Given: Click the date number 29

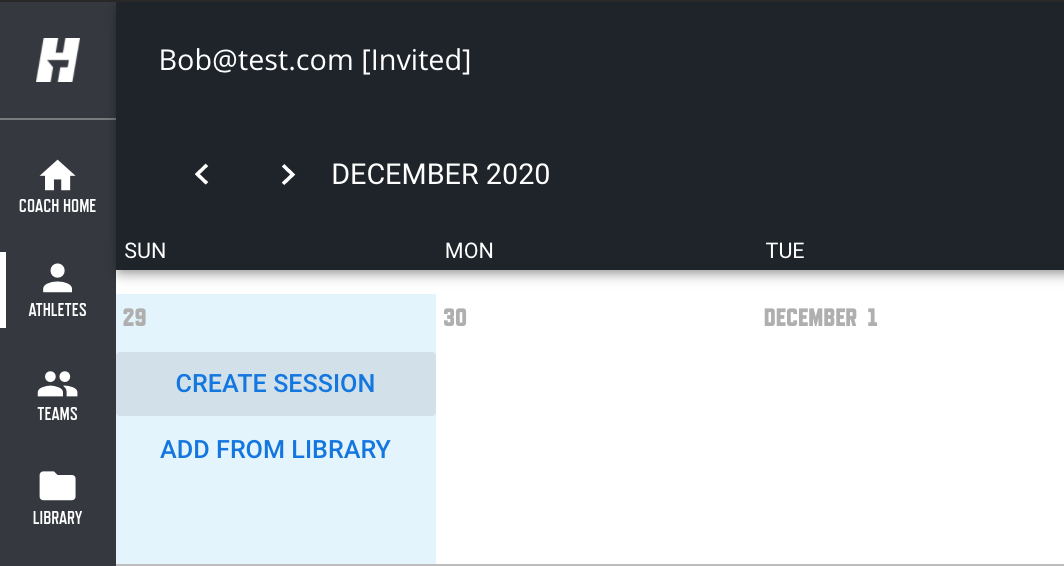Looking at the screenshot, I should [134, 318].
